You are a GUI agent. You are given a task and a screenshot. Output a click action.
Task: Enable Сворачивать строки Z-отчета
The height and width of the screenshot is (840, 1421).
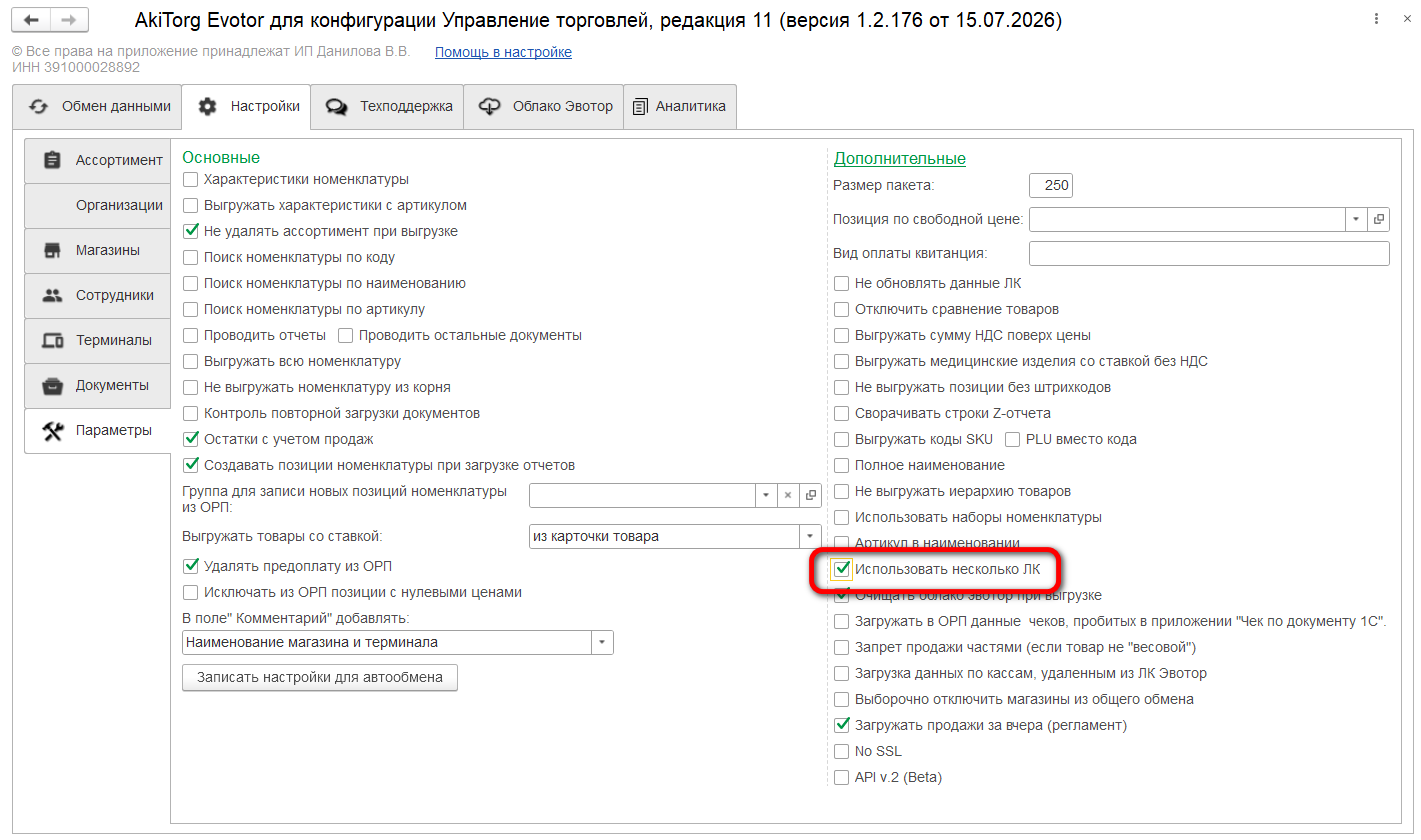(x=842, y=414)
